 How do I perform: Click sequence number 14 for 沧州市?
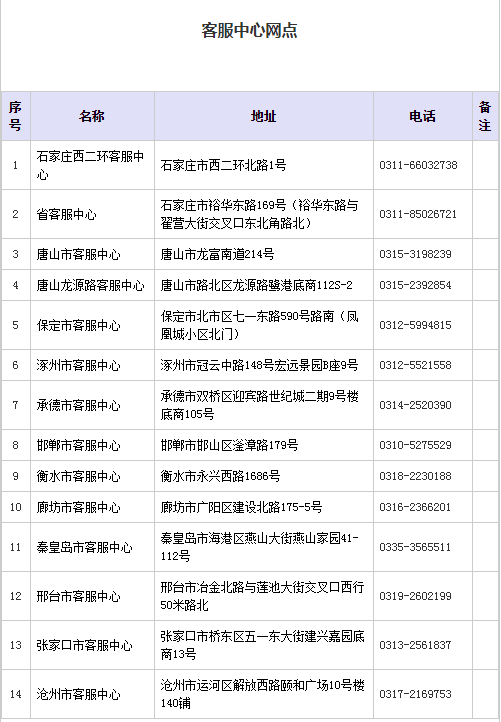tap(16, 694)
